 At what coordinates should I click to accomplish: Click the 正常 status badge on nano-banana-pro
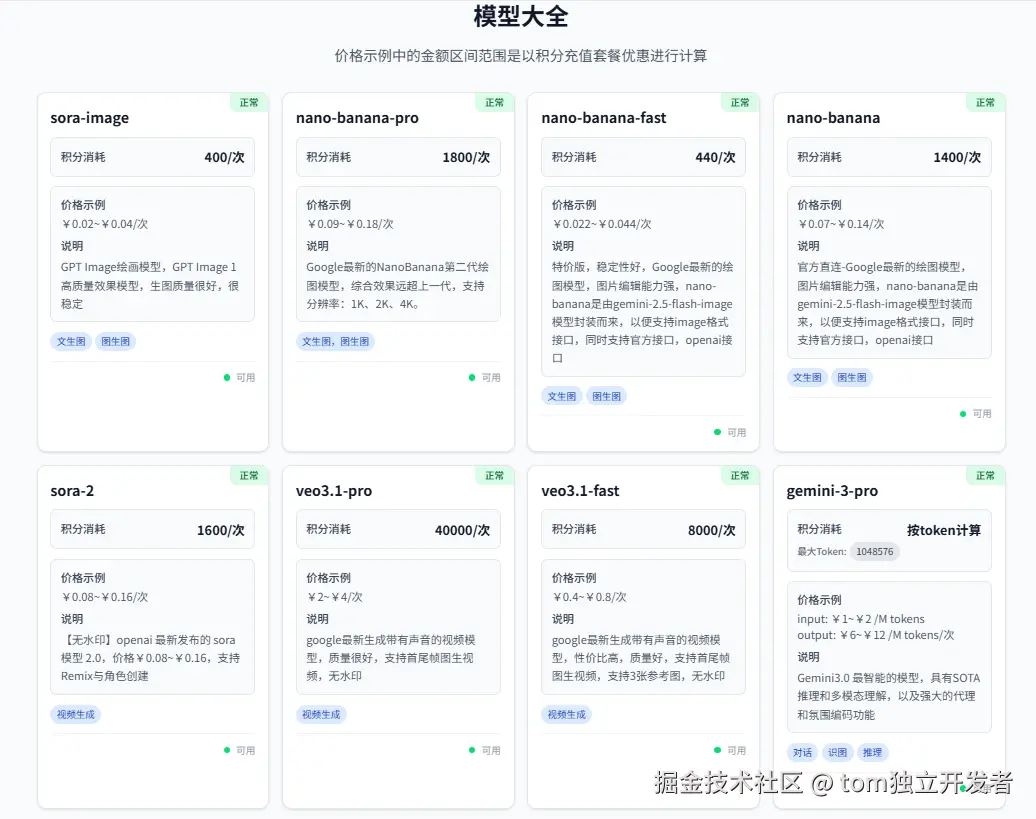494,102
